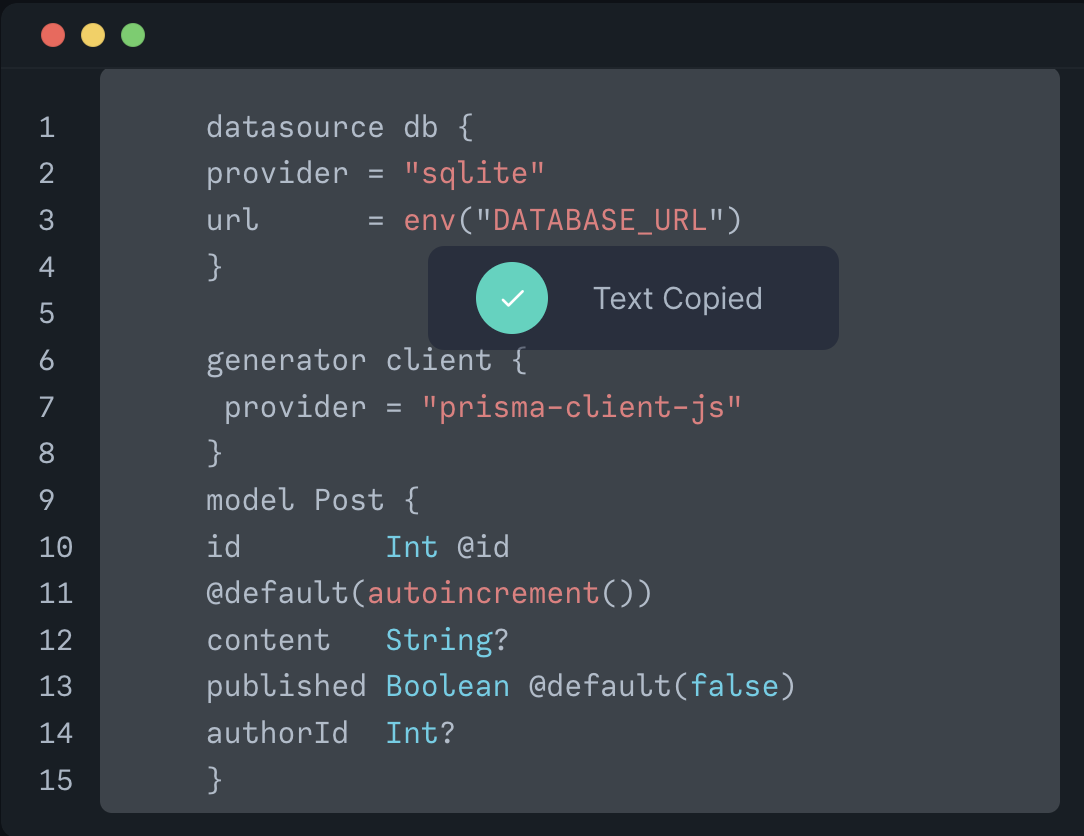Viewport: 1084px width, 836px height.
Task: Place cursor on the autoincrement function
Action: 483,593
